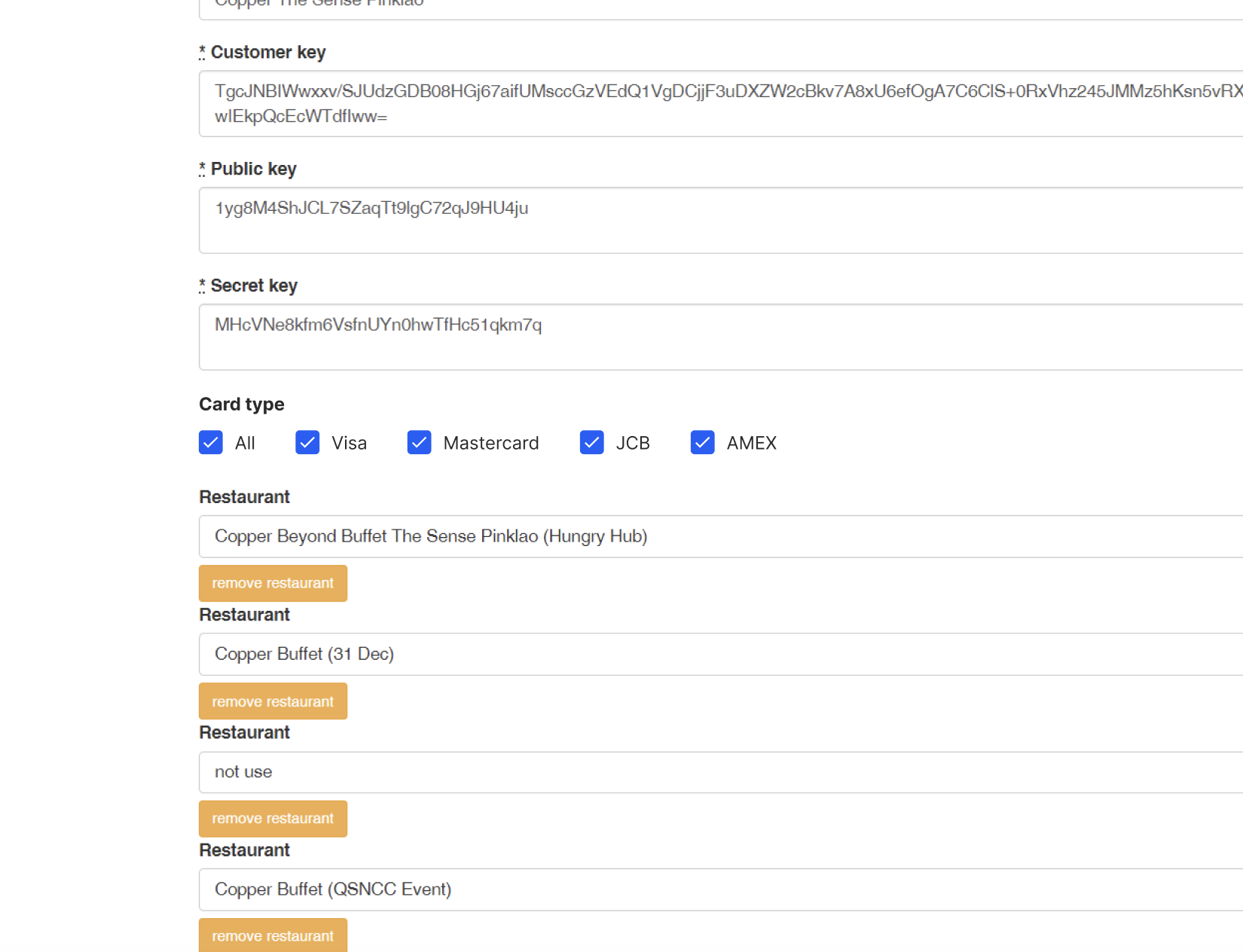Image resolution: width=1243 pixels, height=952 pixels.
Task: Toggle the All card type checkbox
Action: tap(211, 443)
